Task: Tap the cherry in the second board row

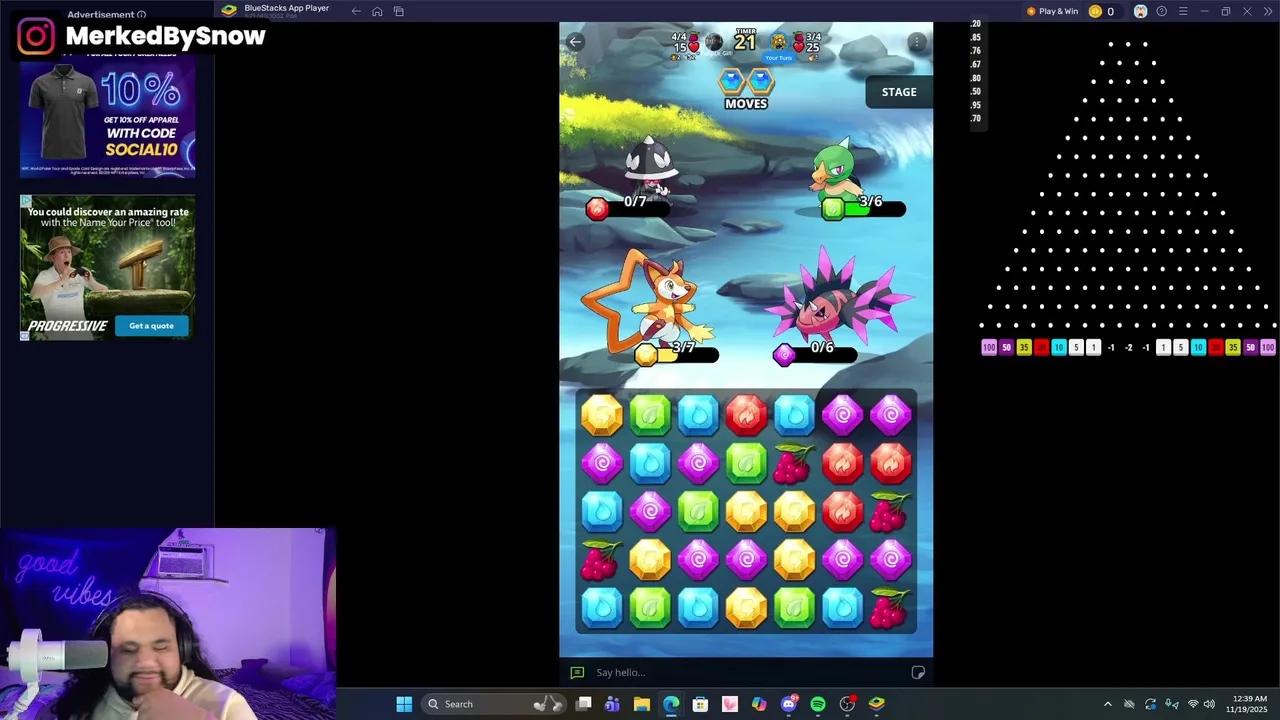Action: [x=794, y=463]
